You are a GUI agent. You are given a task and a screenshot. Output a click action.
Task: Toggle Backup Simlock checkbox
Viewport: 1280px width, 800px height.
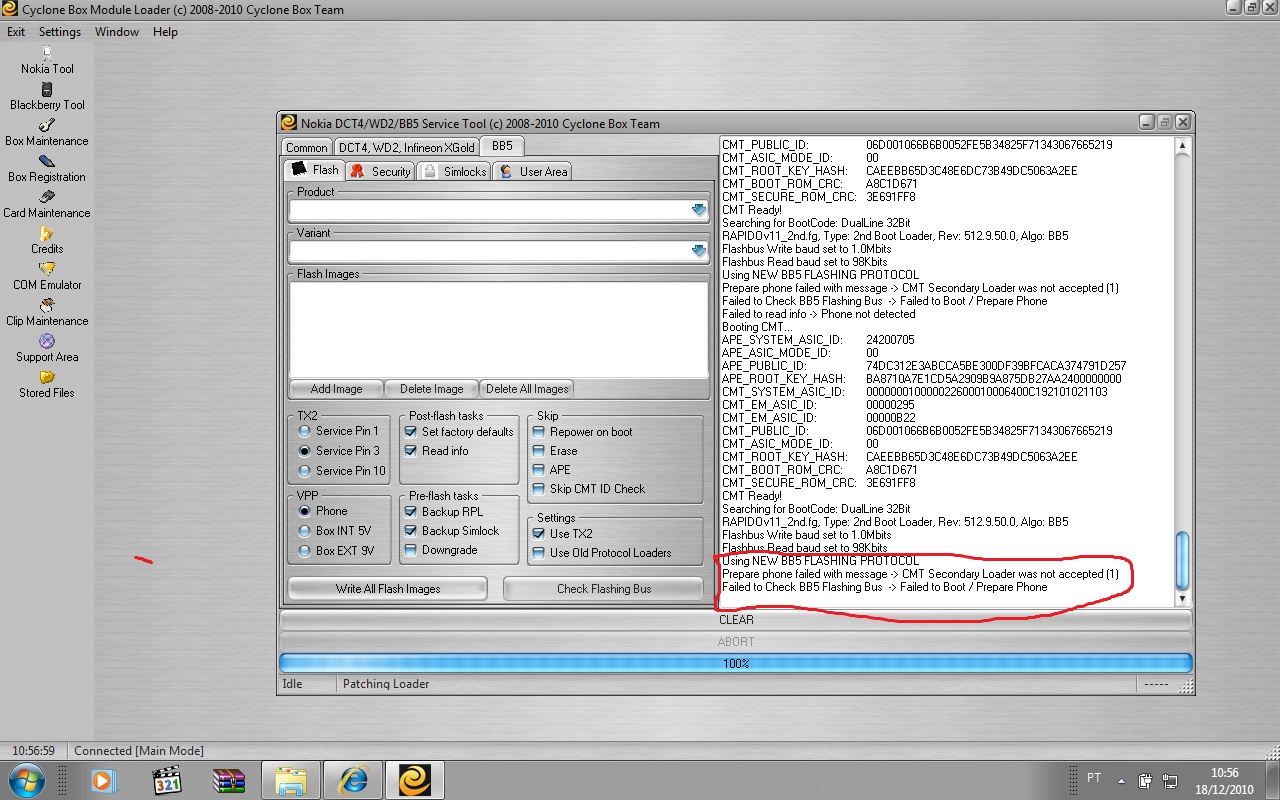coord(411,531)
